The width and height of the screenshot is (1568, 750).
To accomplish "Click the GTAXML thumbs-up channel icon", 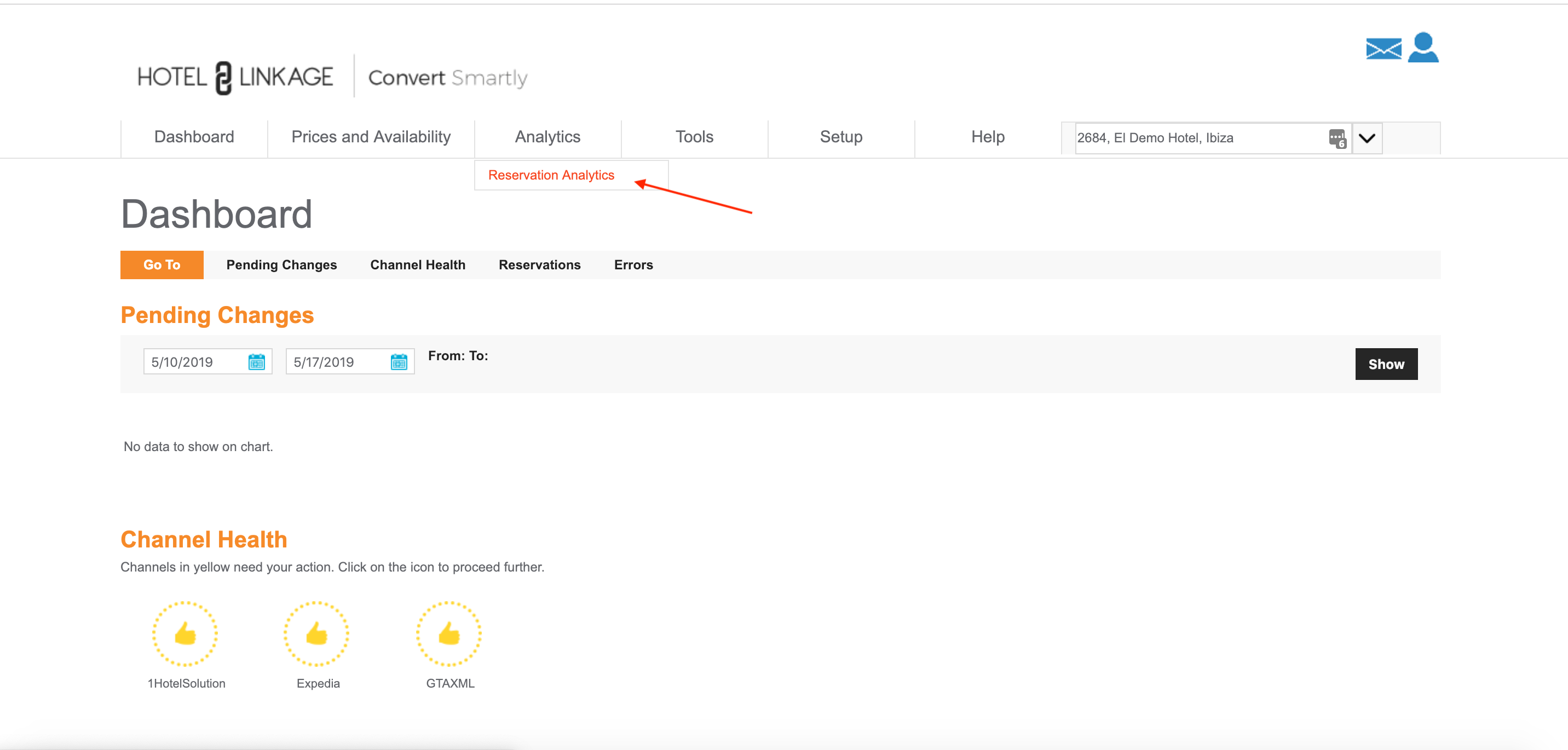I will click(449, 634).
